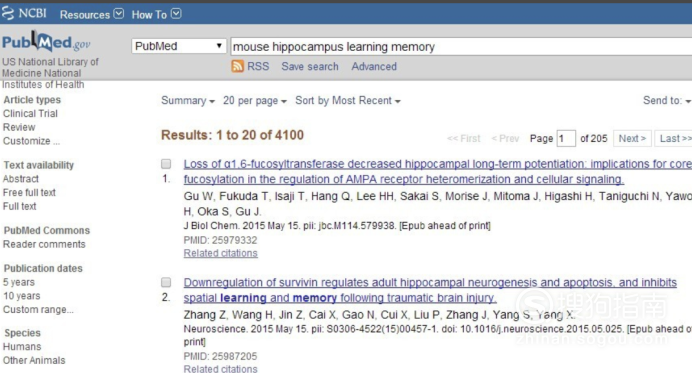692x373 pixels.
Task: Click the Save search link
Action: pyautogui.click(x=310, y=66)
